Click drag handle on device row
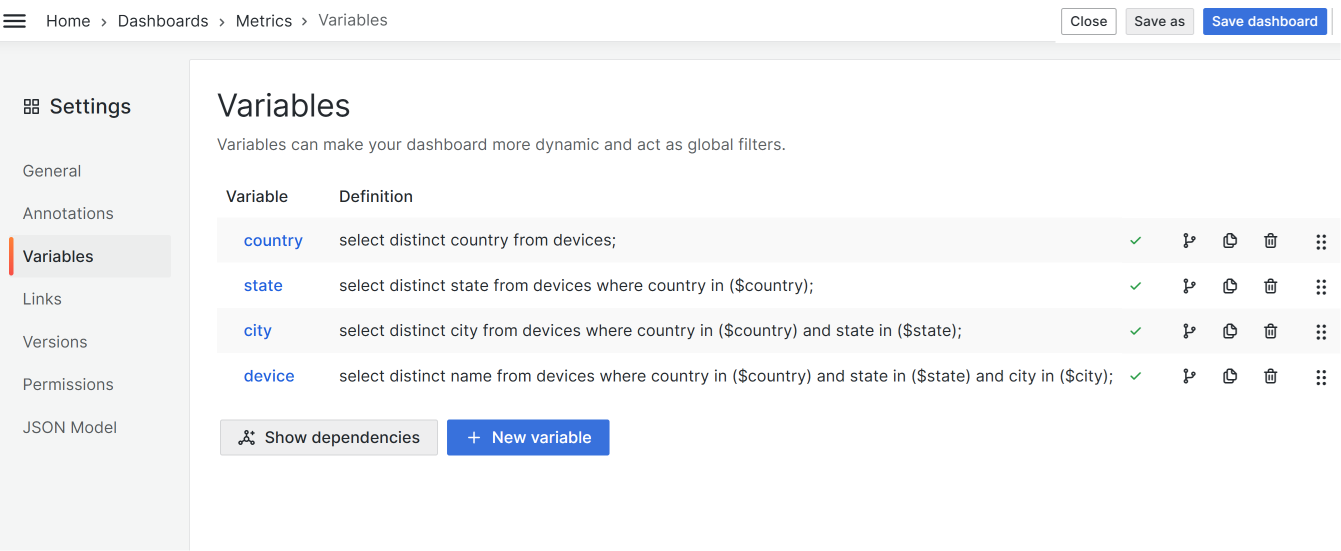Screen dimensions: 1341x551 point(1320,377)
